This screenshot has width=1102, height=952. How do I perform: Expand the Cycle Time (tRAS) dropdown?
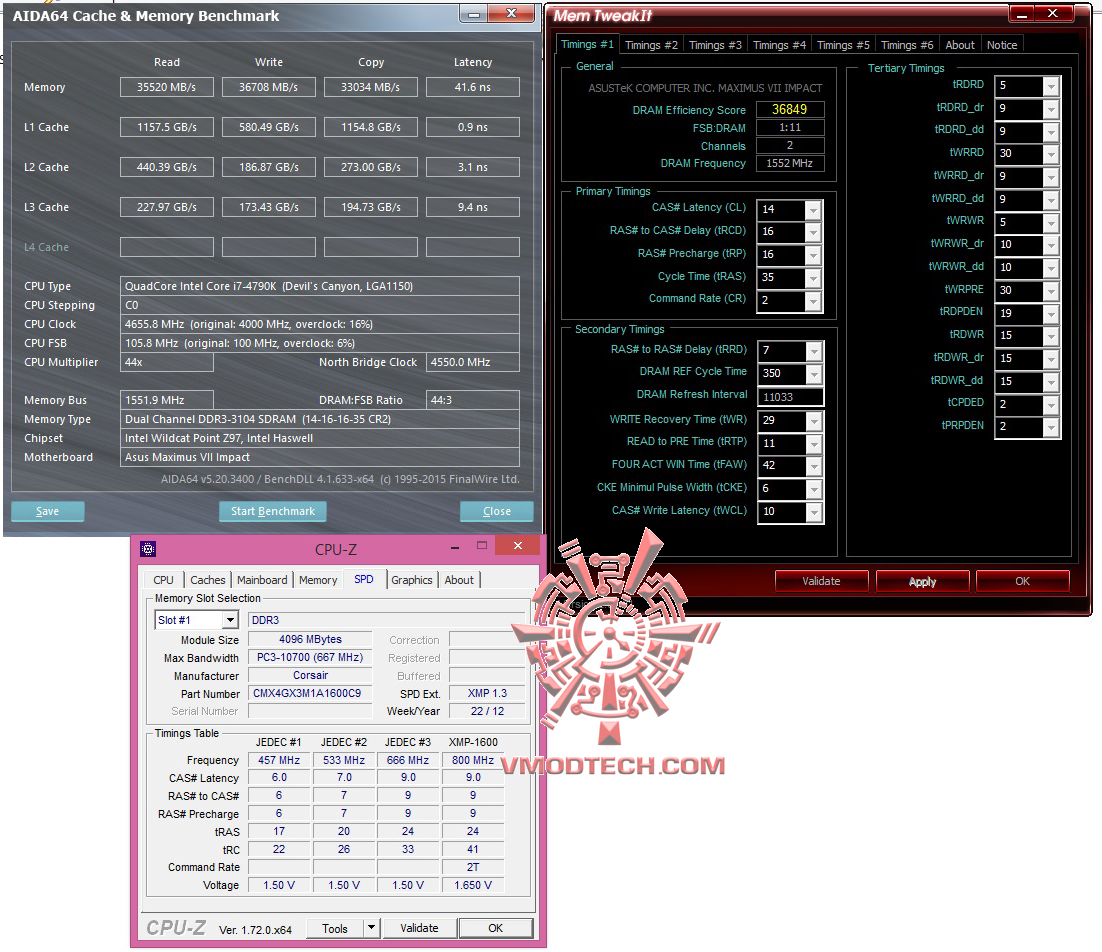(812, 278)
